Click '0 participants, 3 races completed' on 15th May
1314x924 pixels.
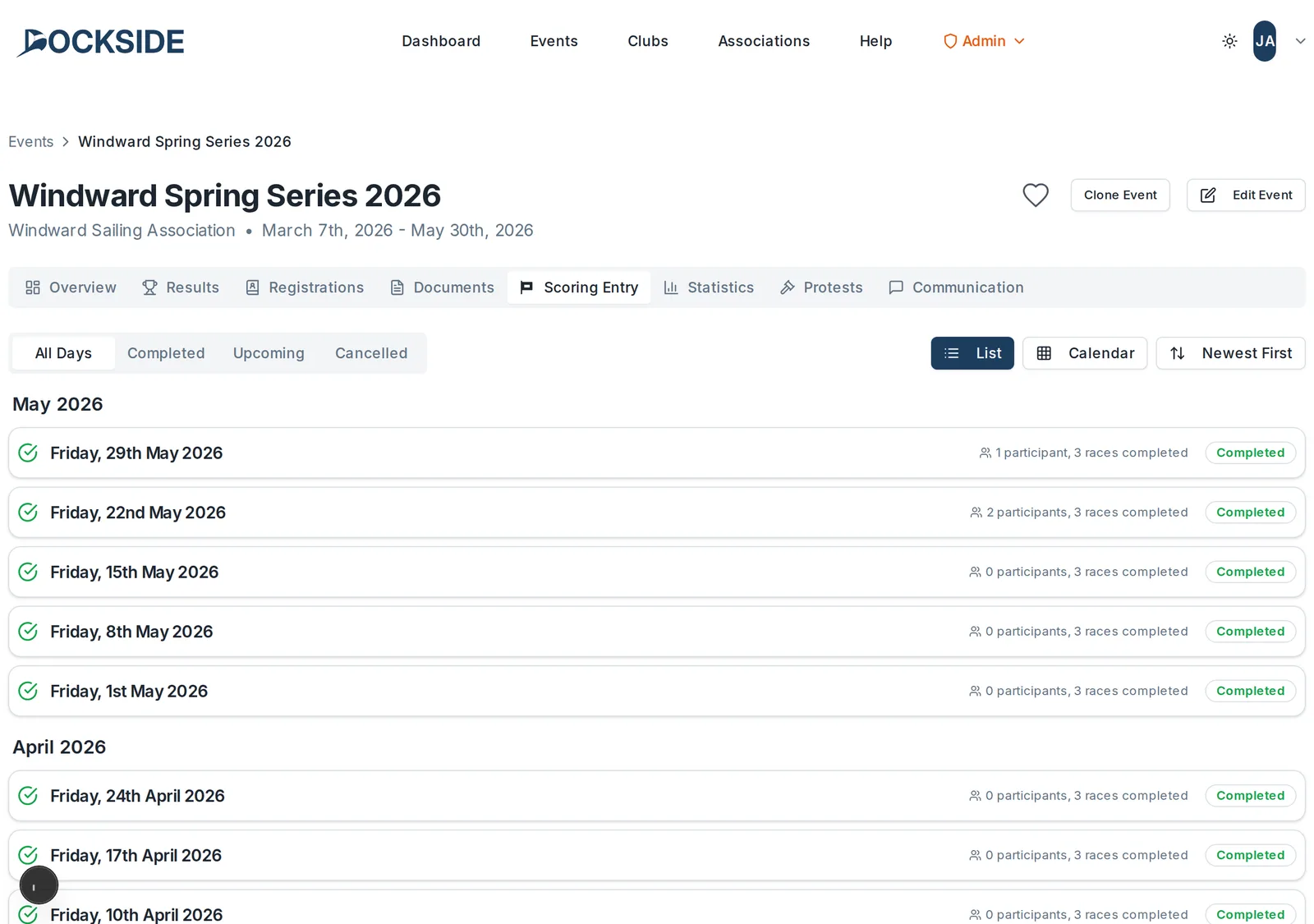click(x=1087, y=572)
